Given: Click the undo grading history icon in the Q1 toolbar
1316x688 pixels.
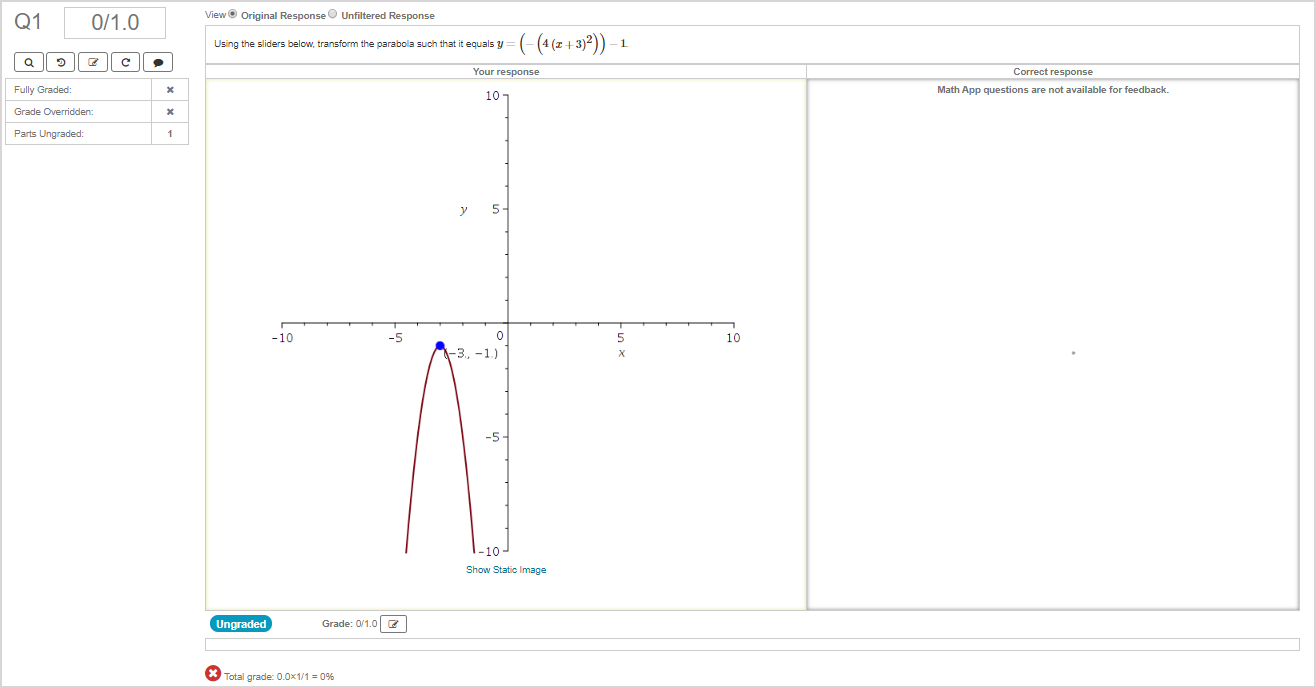Looking at the screenshot, I should click(x=60, y=62).
